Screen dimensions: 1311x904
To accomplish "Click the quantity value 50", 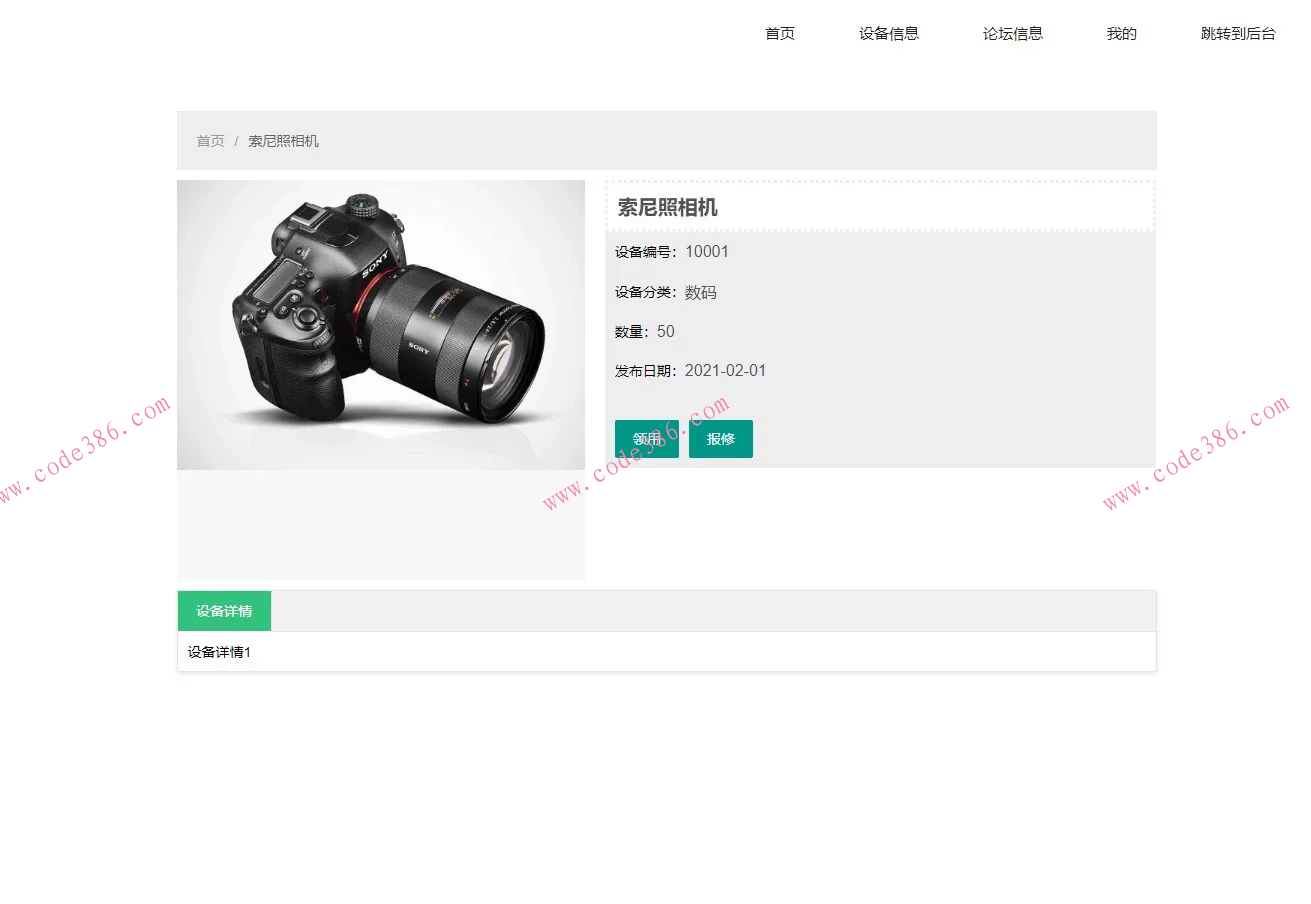I will click(665, 331).
